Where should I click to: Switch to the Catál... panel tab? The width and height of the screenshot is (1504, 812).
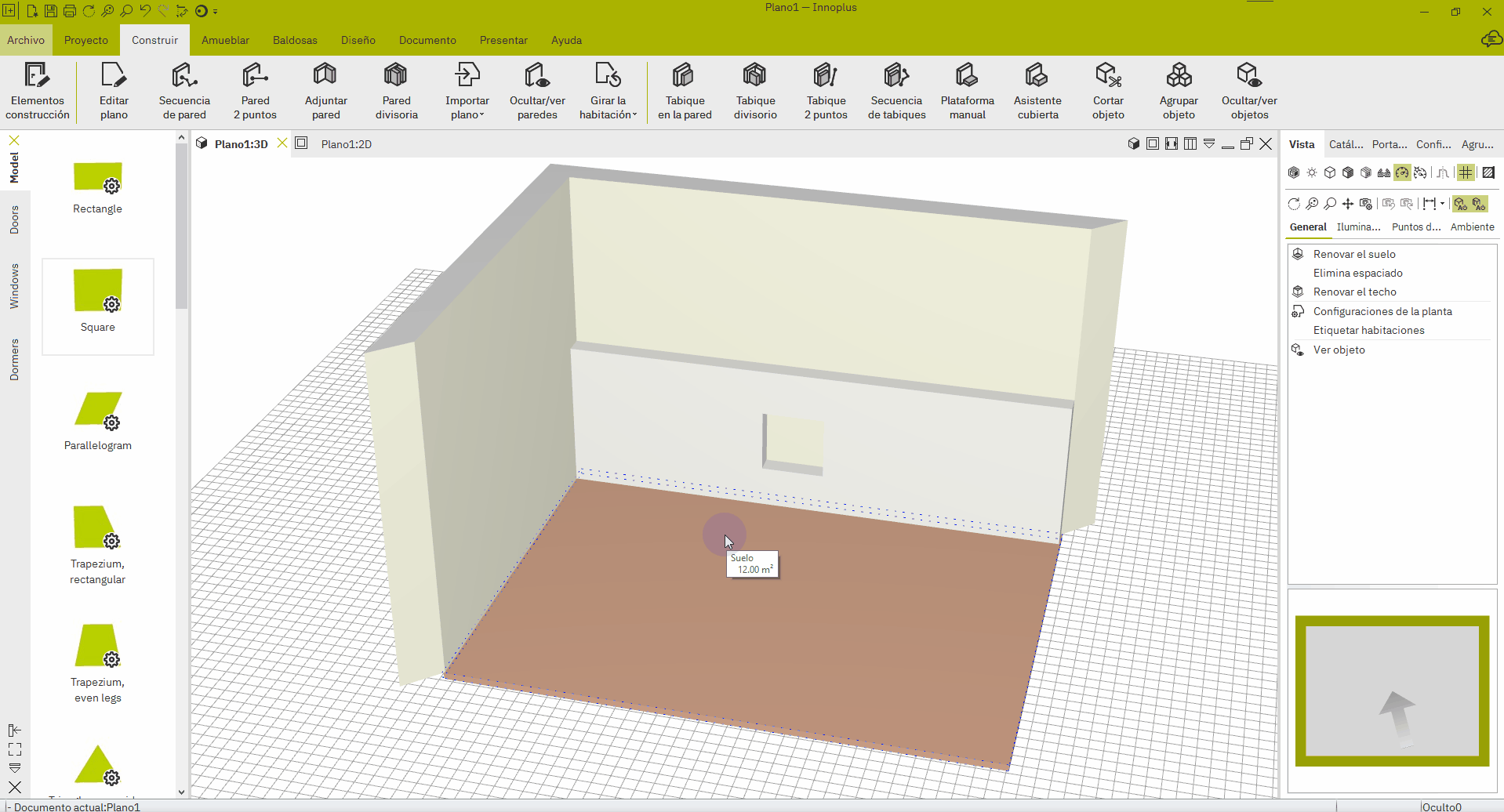tap(1346, 144)
